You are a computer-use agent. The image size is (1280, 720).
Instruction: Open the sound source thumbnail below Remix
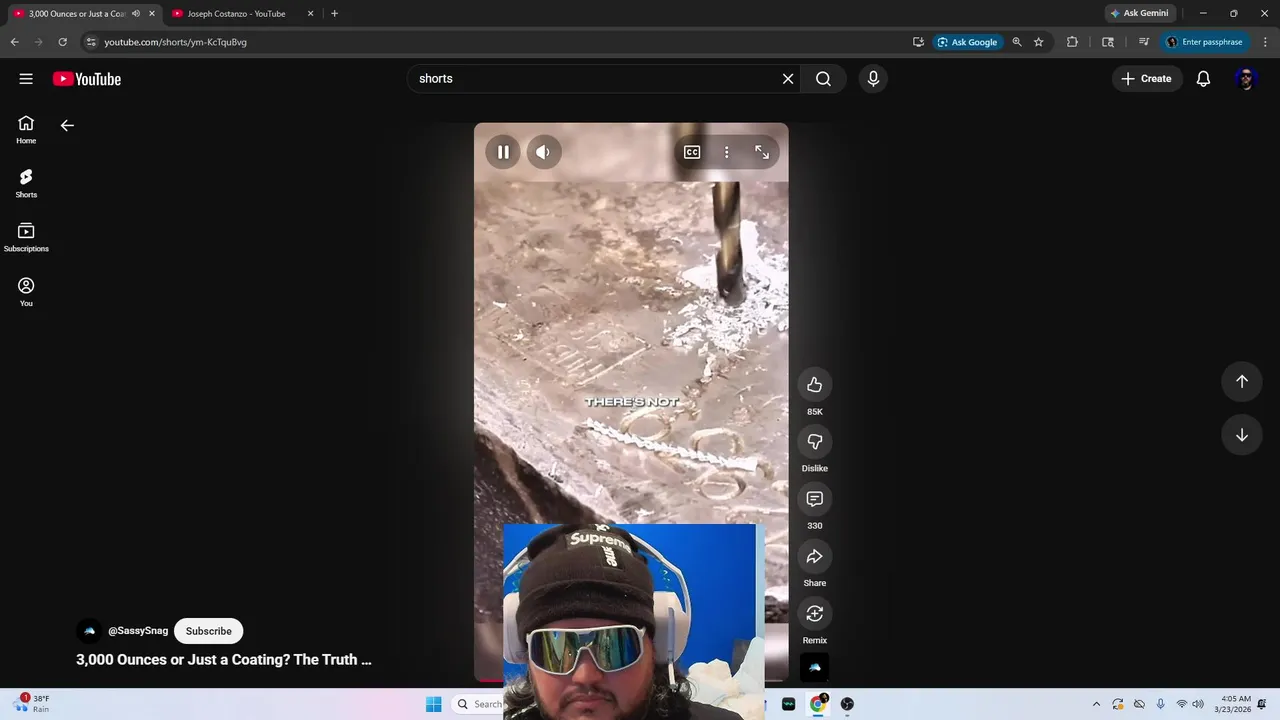point(815,667)
